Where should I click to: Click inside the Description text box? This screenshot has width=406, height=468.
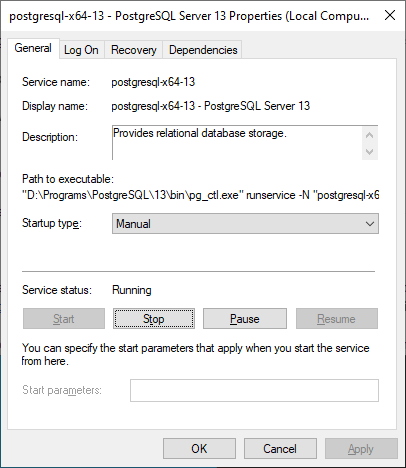(237, 143)
